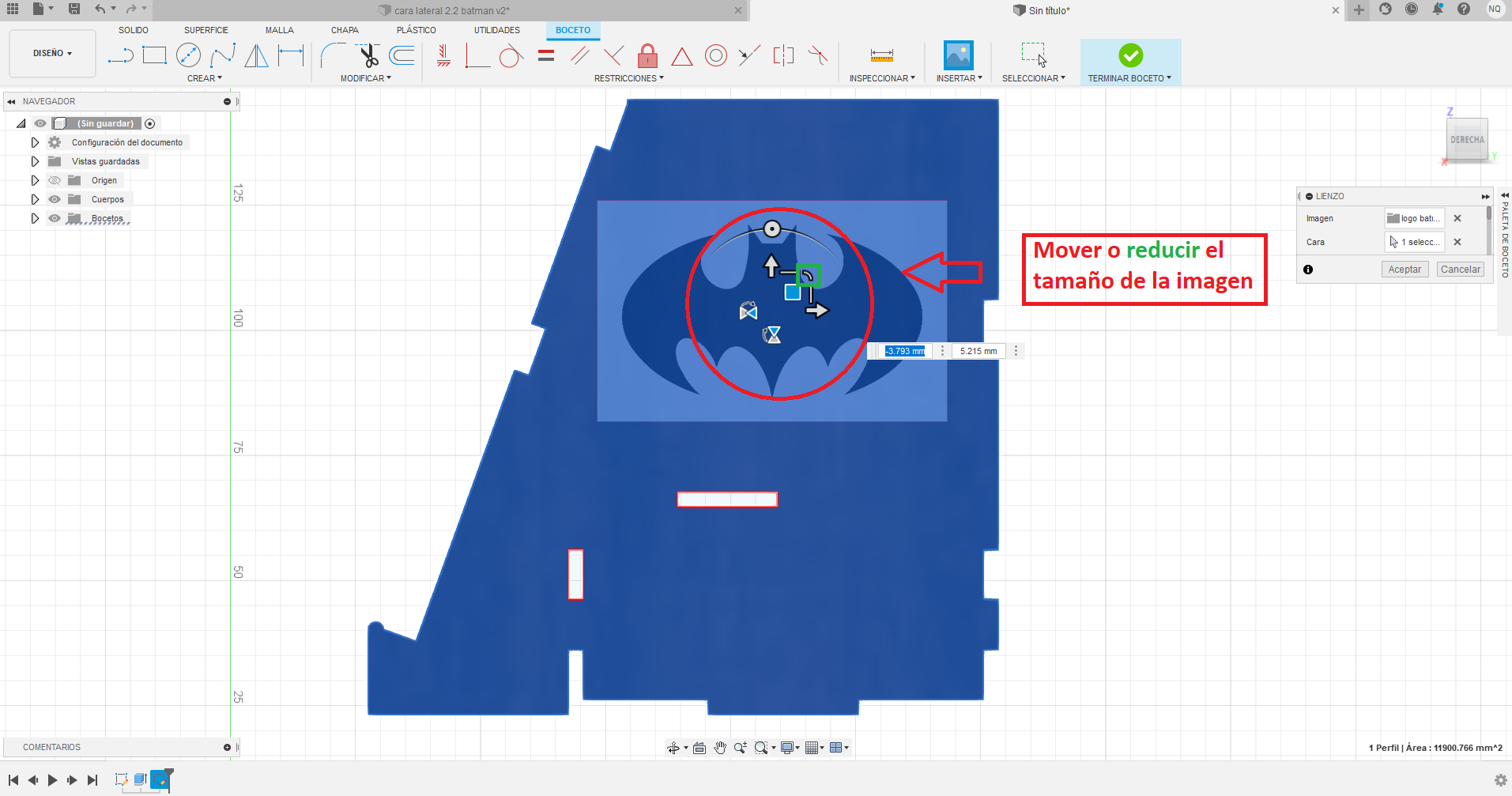Activate the (Sin guardar) component radio button
This screenshot has height=796, width=1512.
pyautogui.click(x=150, y=123)
